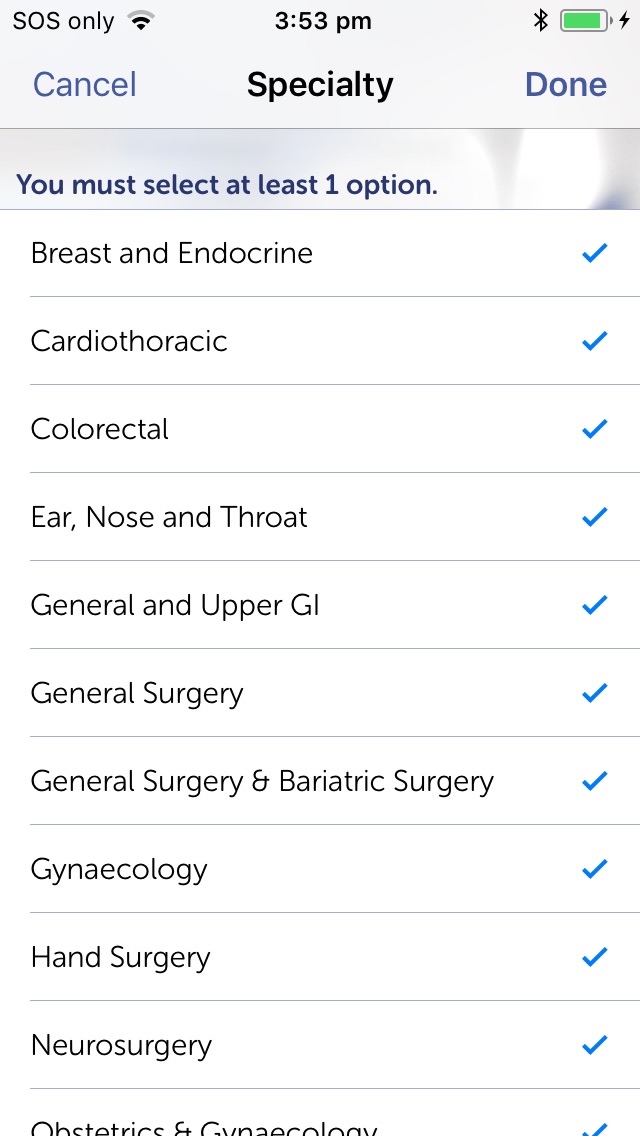Tap the Bluetooth status icon

pos(540,21)
